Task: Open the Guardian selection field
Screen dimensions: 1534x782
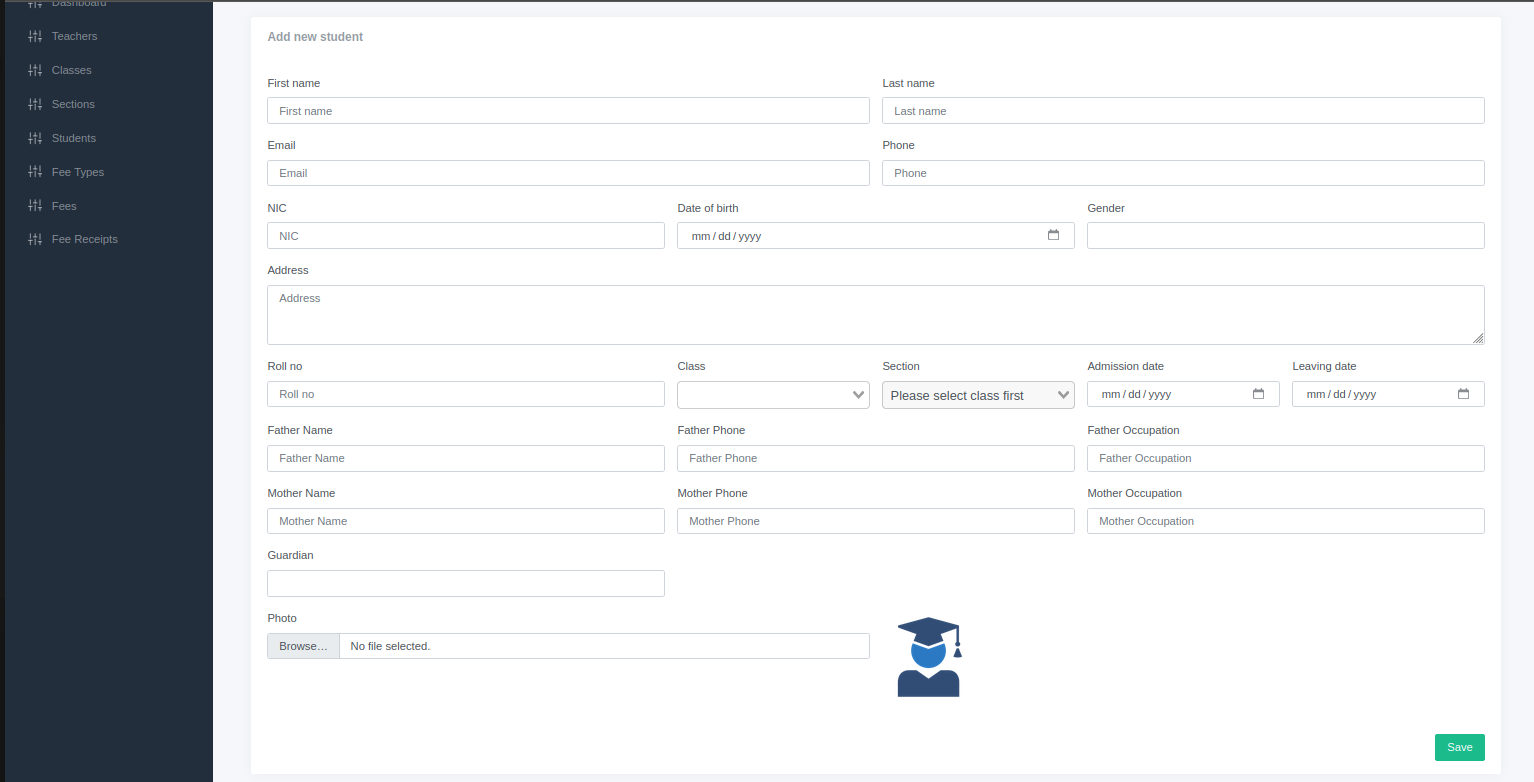Action: [x=466, y=583]
